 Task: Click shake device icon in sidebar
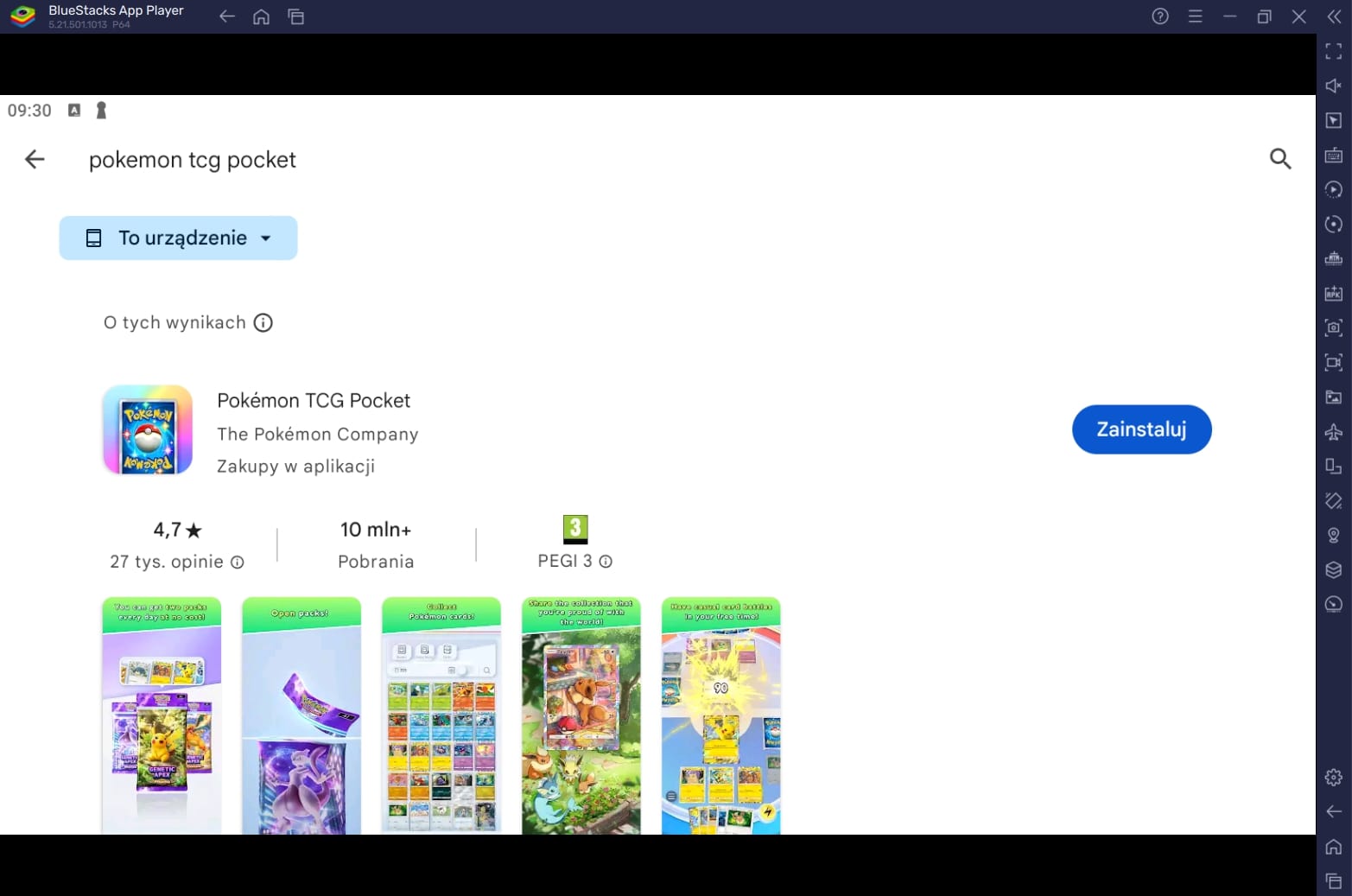coord(1334,501)
